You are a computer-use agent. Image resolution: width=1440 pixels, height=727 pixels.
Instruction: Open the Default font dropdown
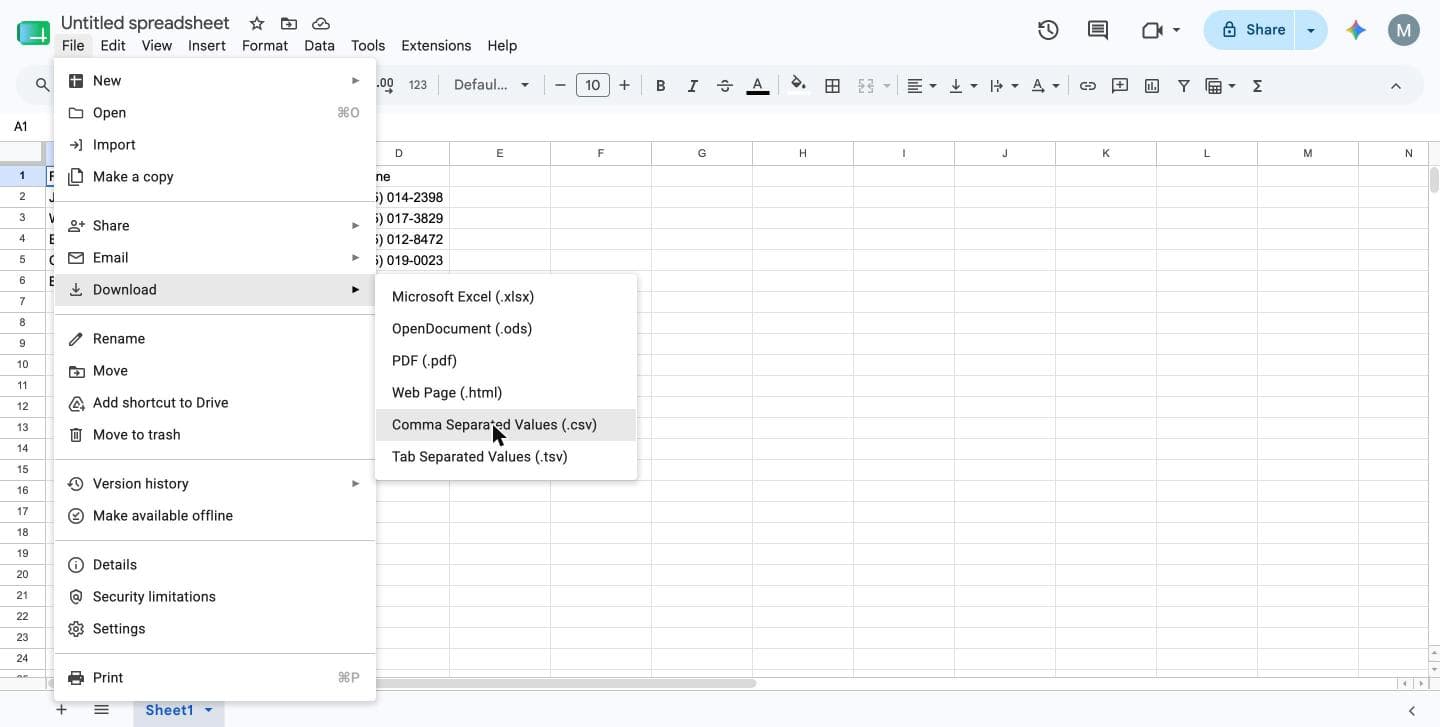coord(491,85)
